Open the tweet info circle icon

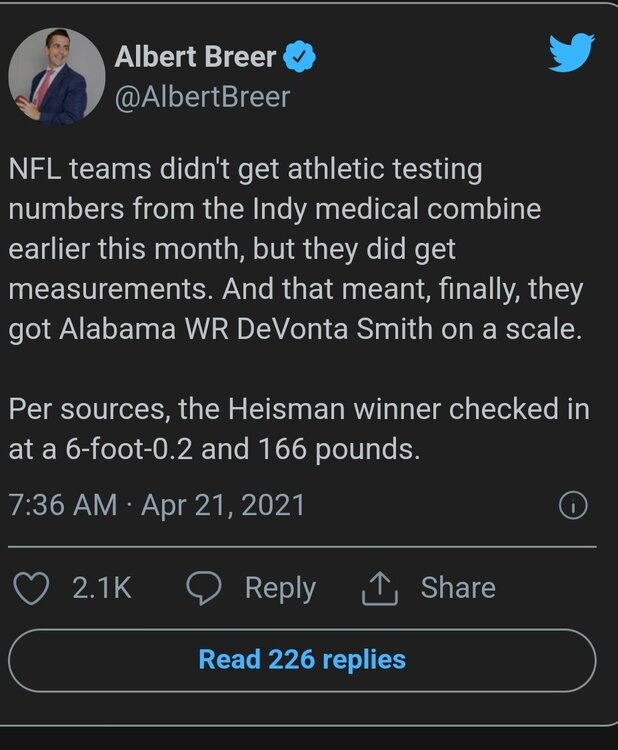[x=572, y=506]
